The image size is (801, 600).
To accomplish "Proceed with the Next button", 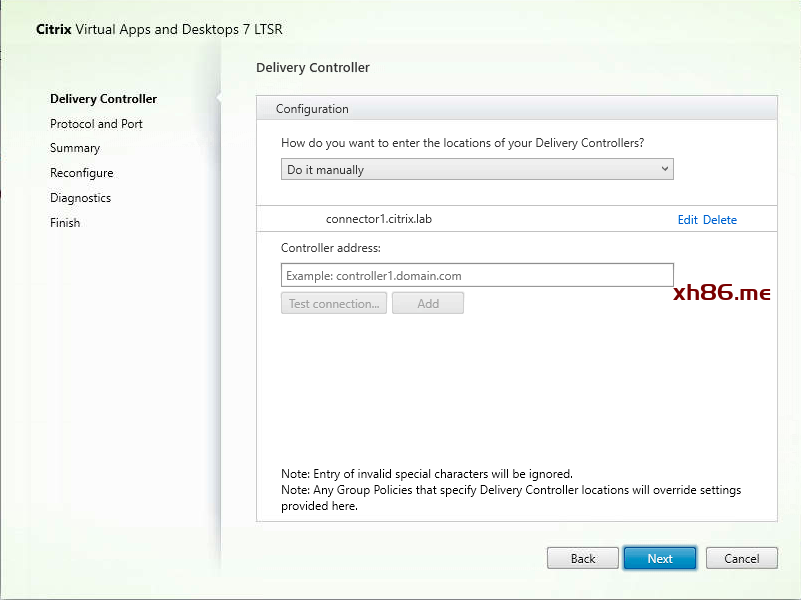I will pyautogui.click(x=659, y=558).
